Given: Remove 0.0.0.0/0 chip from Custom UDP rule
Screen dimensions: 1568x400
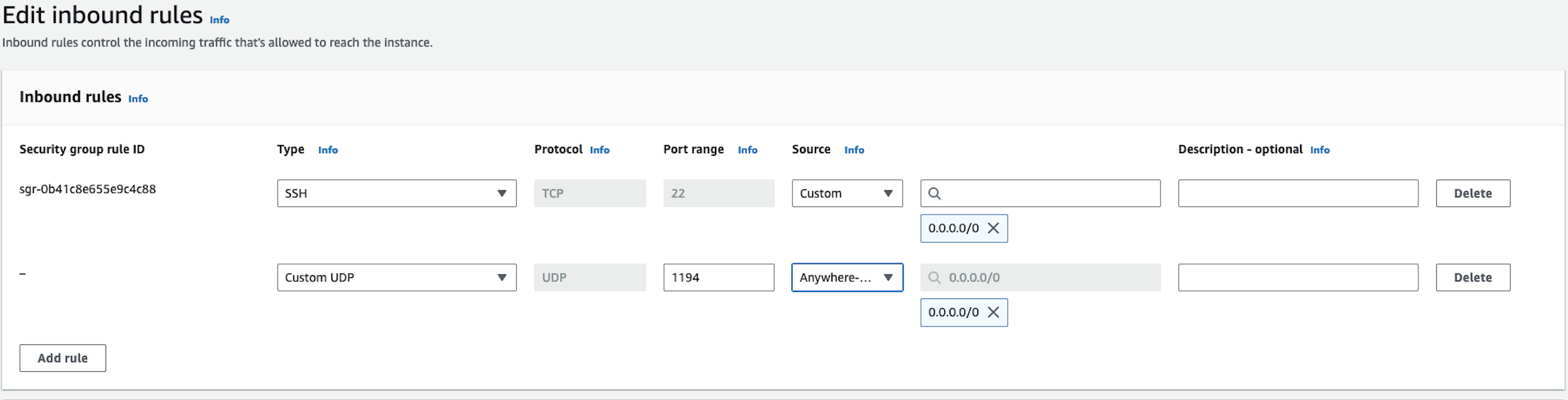Looking at the screenshot, I should click(993, 312).
